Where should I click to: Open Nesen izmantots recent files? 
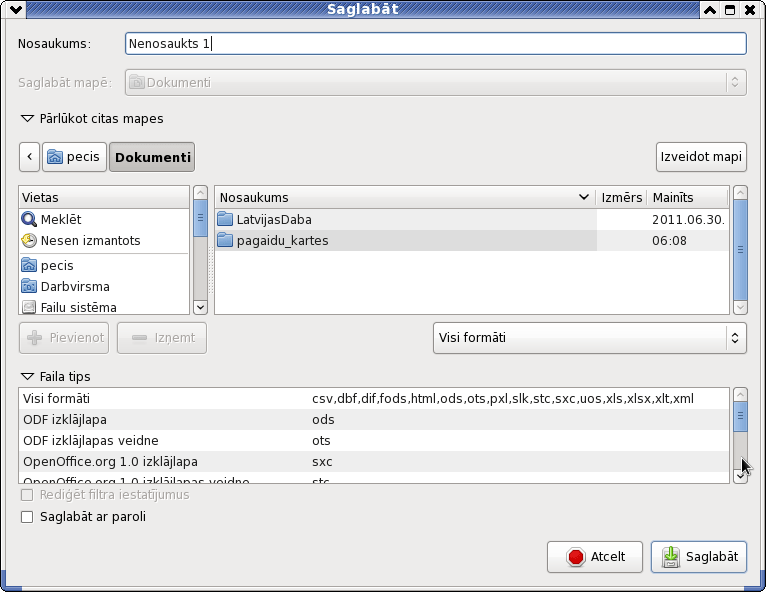104,240
